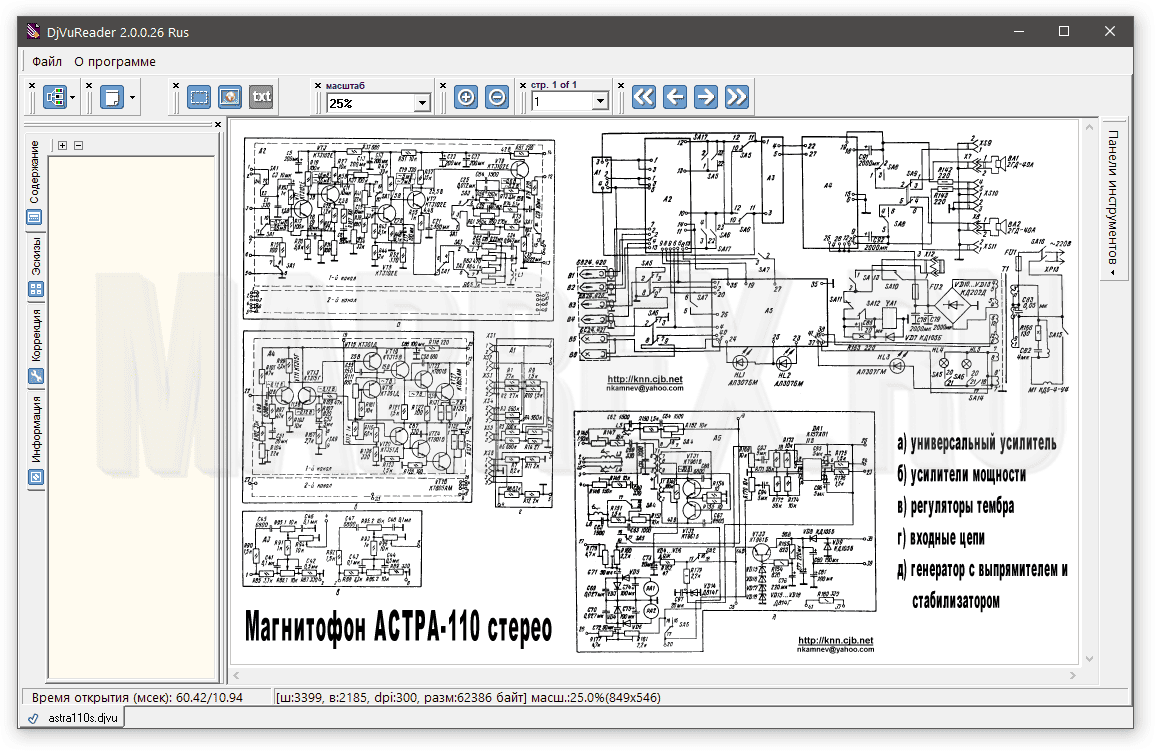Viewport: 1155px width, 751px height.
Task: Close the стр. page number toolbar section
Action: (x=523, y=85)
